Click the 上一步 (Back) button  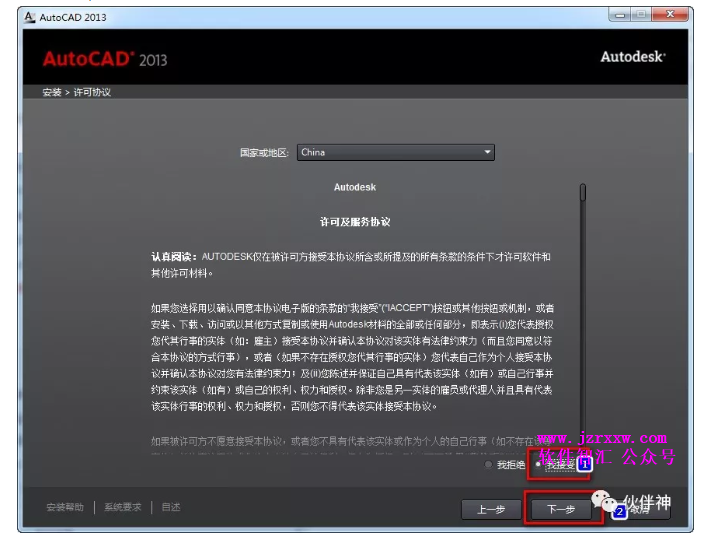[x=491, y=509]
